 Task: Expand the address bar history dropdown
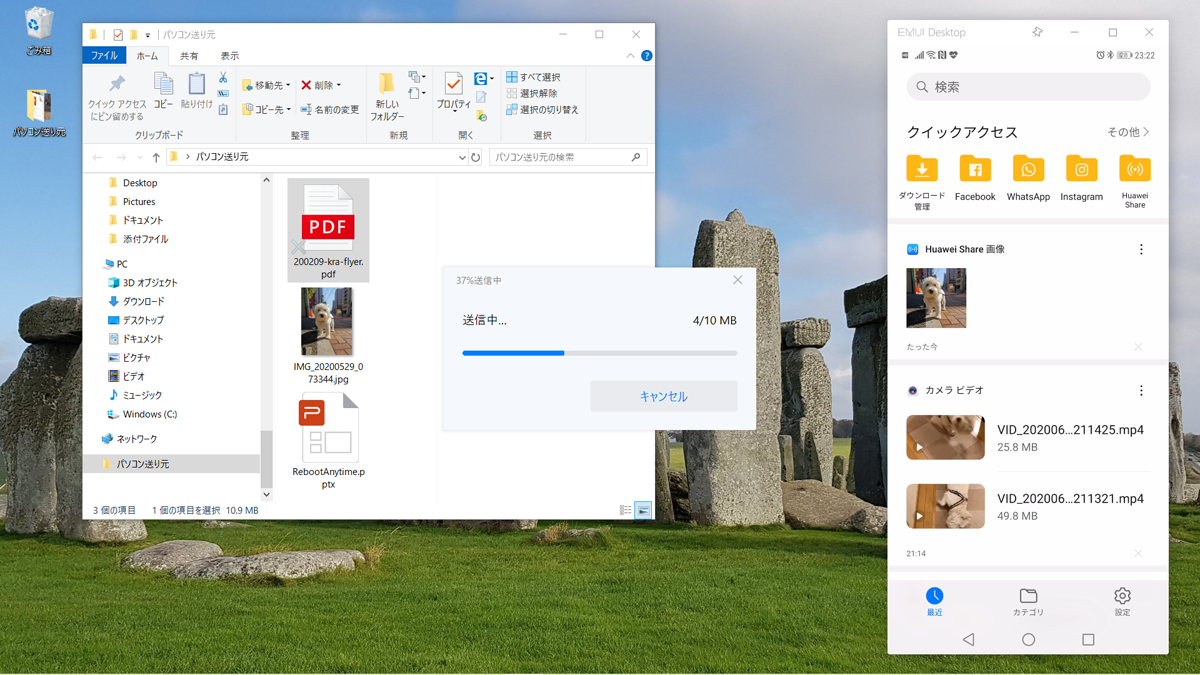tap(462, 157)
